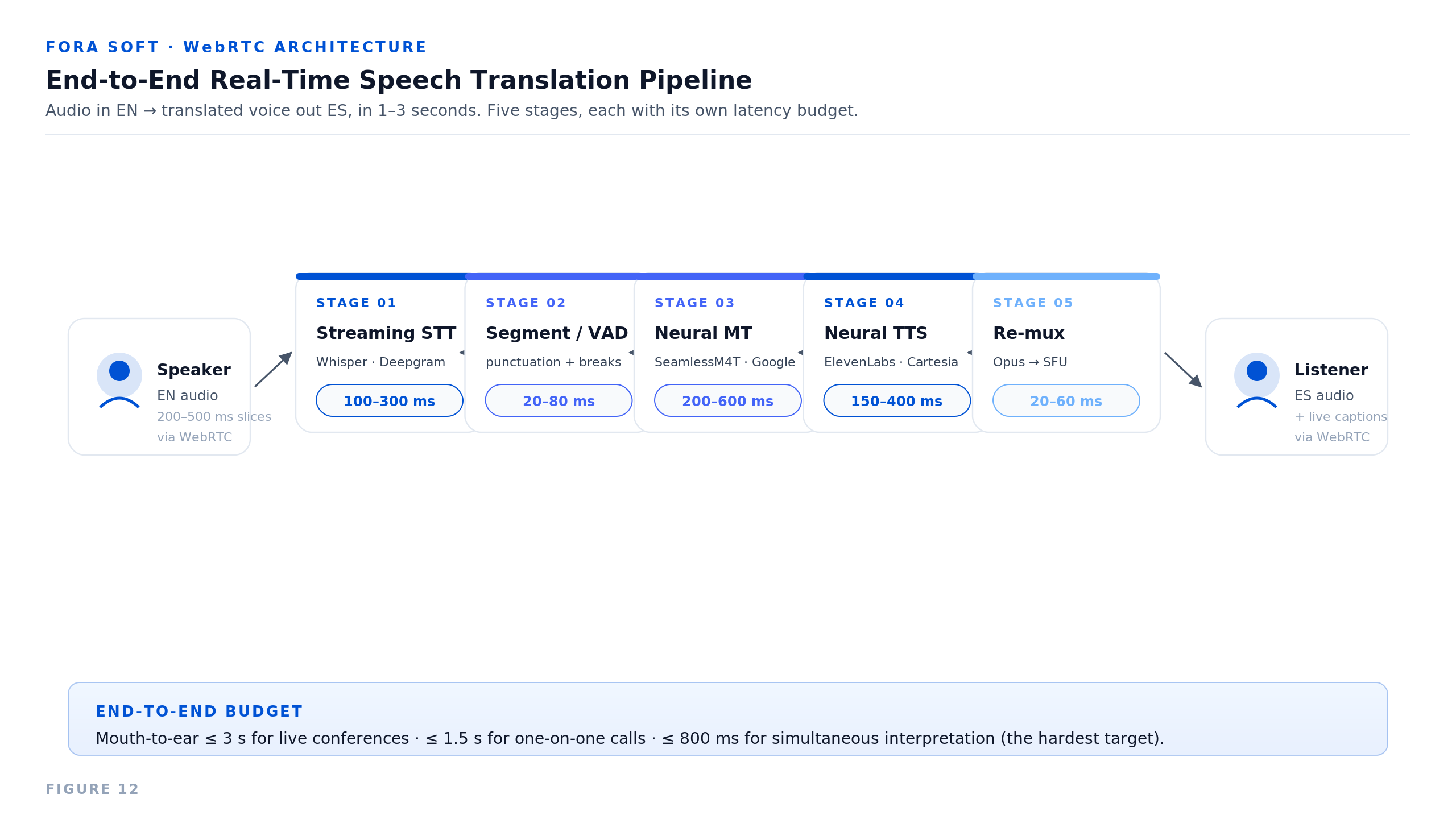Click the STAGE 02 label
The width and height of the screenshot is (1456, 819).
(x=526, y=303)
